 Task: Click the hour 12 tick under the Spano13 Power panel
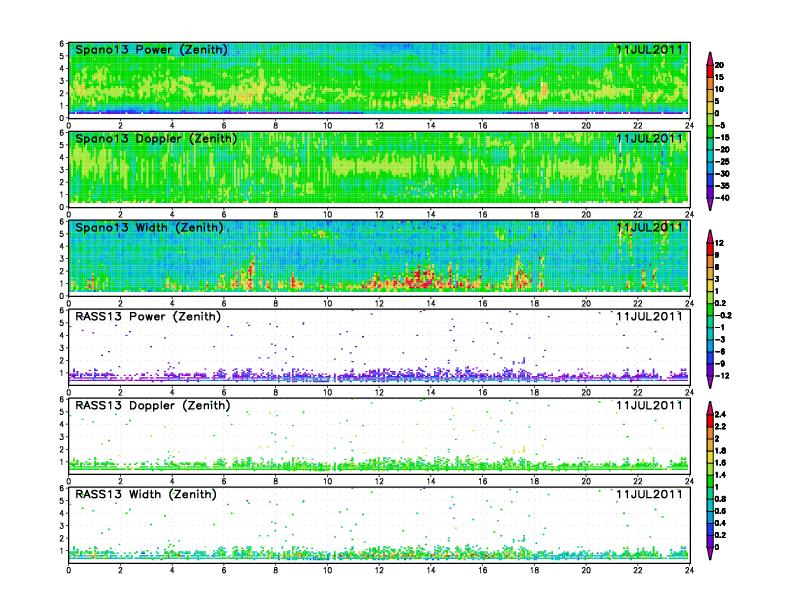[379, 126]
